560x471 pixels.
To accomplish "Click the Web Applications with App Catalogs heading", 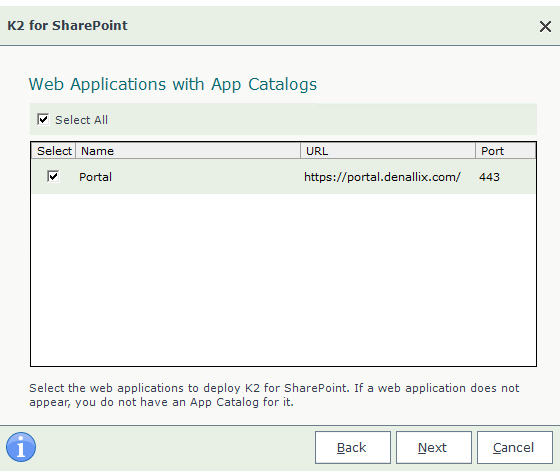I will [173, 85].
